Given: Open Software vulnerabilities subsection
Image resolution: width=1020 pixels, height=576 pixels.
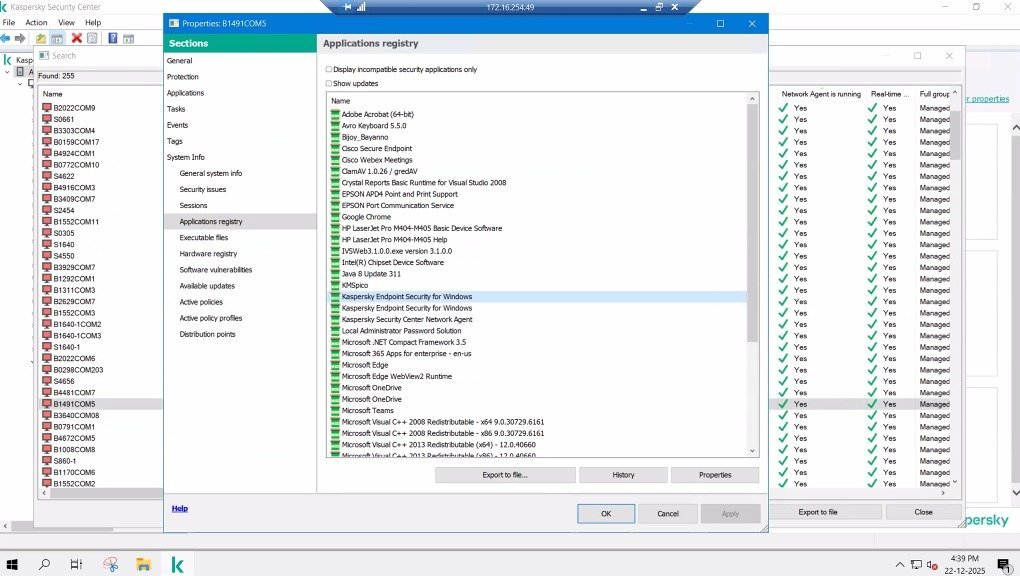Looking at the screenshot, I should click(x=215, y=269).
